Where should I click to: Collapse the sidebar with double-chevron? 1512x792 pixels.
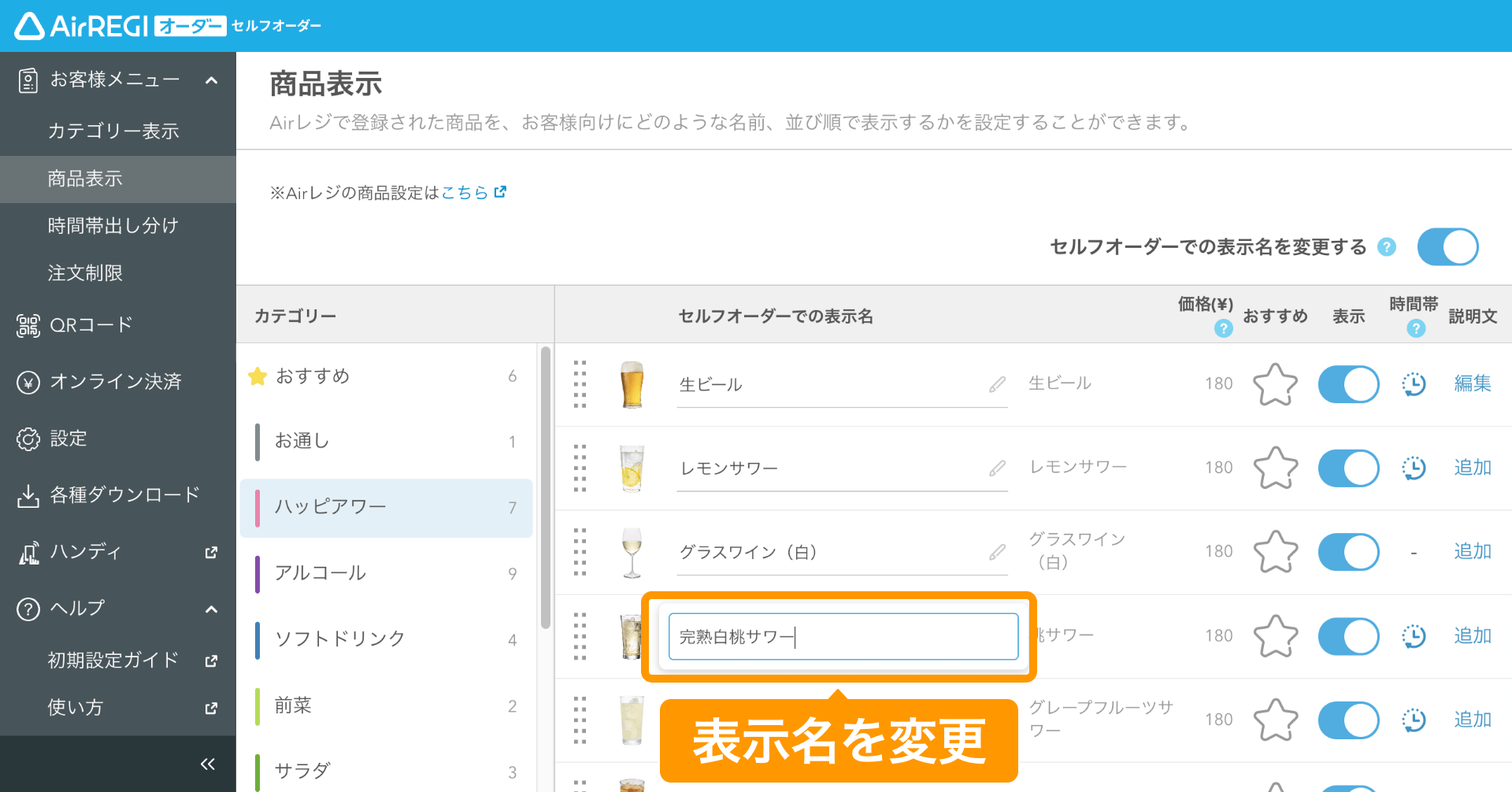208,764
